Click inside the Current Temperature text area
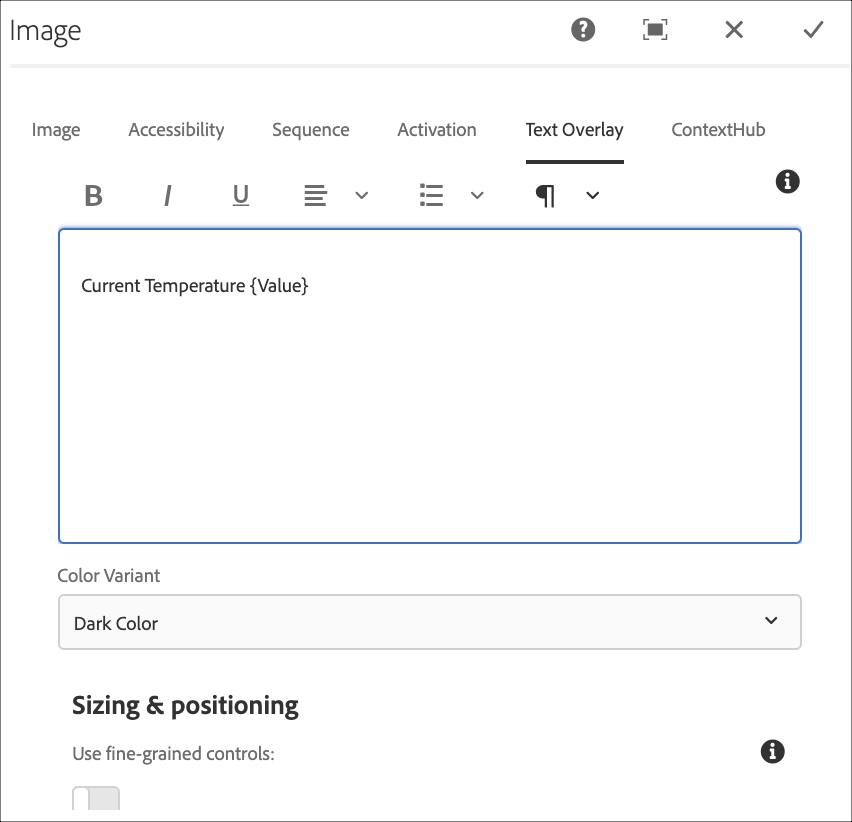Image resolution: width=852 pixels, height=822 pixels. point(430,400)
